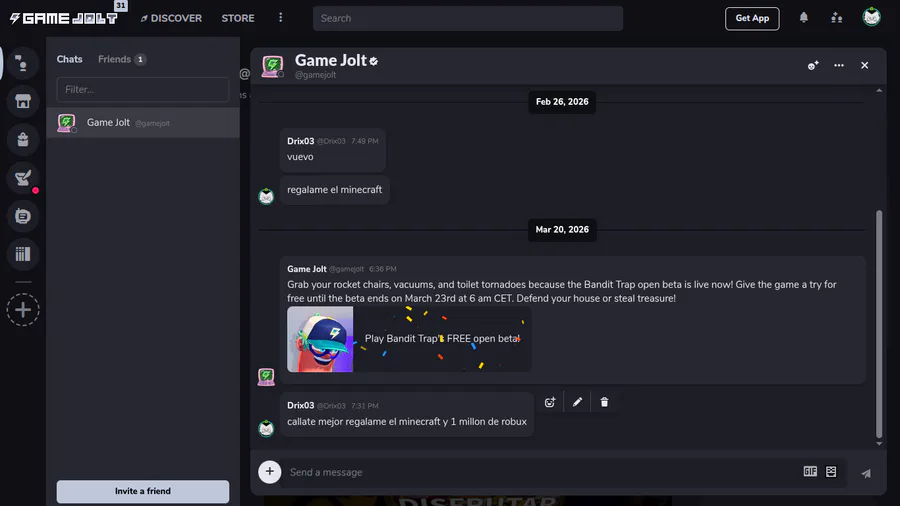Click the dashed circle plus add community button
This screenshot has width=900, height=506.
click(x=23, y=310)
